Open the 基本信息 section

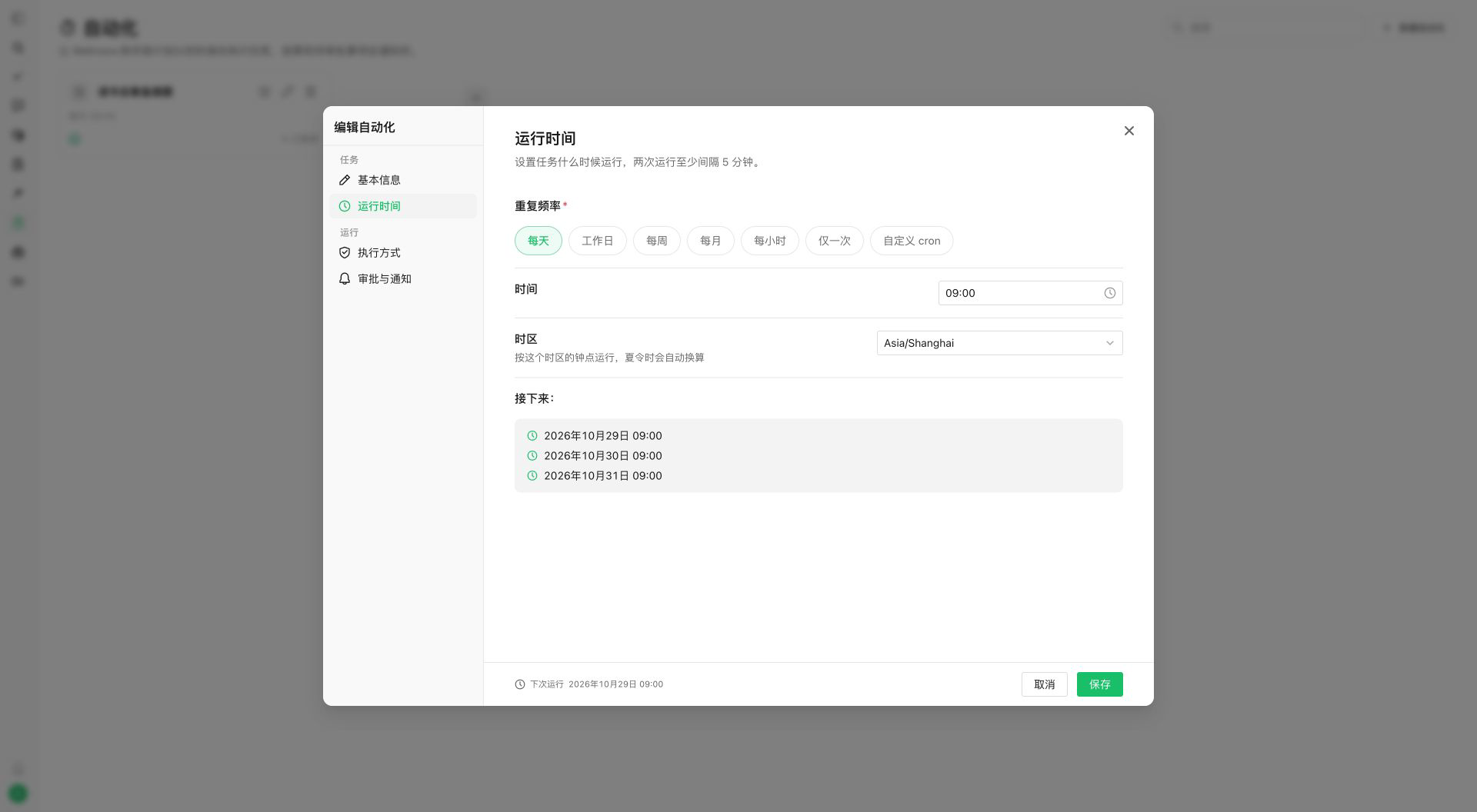(403, 180)
